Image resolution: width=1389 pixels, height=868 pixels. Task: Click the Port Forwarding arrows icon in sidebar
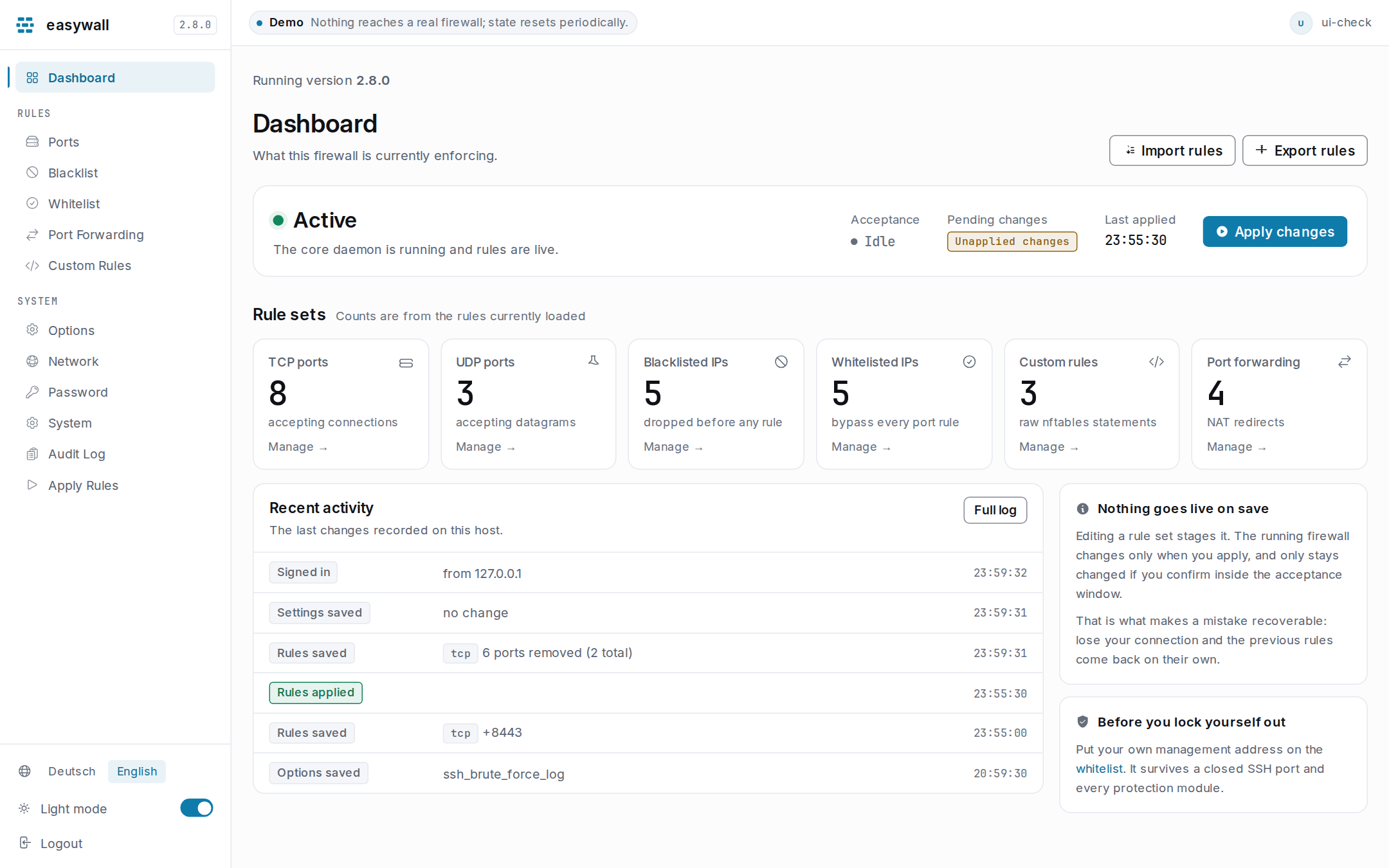32,235
